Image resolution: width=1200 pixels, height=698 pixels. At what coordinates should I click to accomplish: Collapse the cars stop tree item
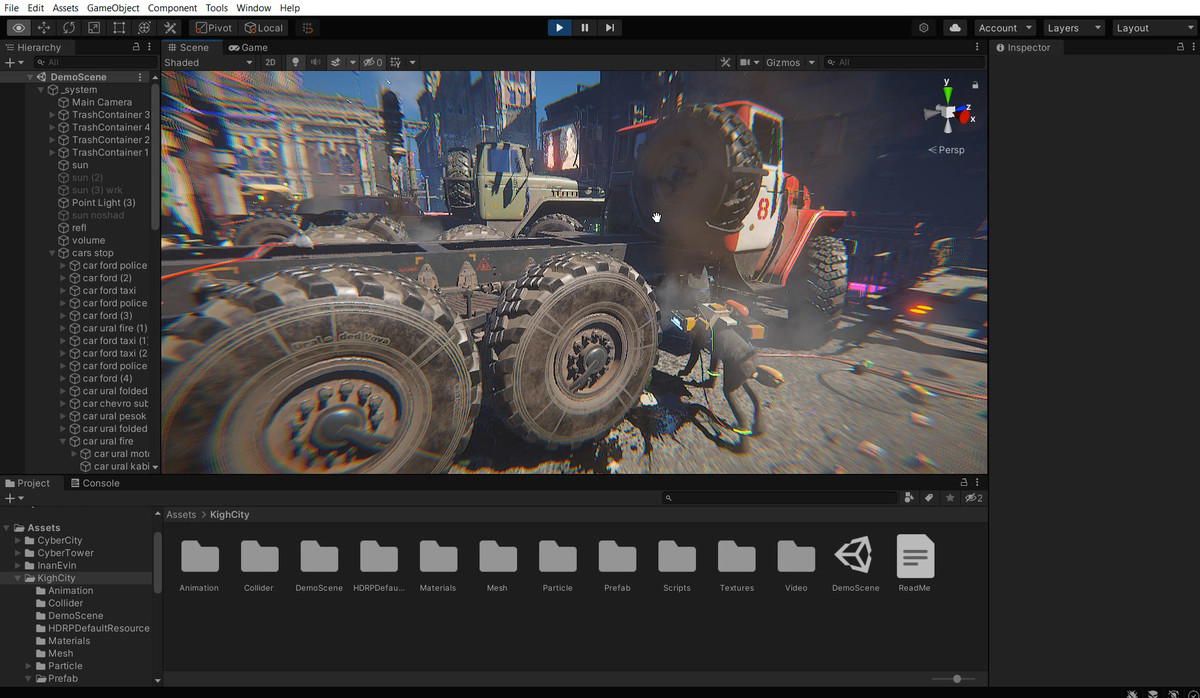click(x=53, y=253)
